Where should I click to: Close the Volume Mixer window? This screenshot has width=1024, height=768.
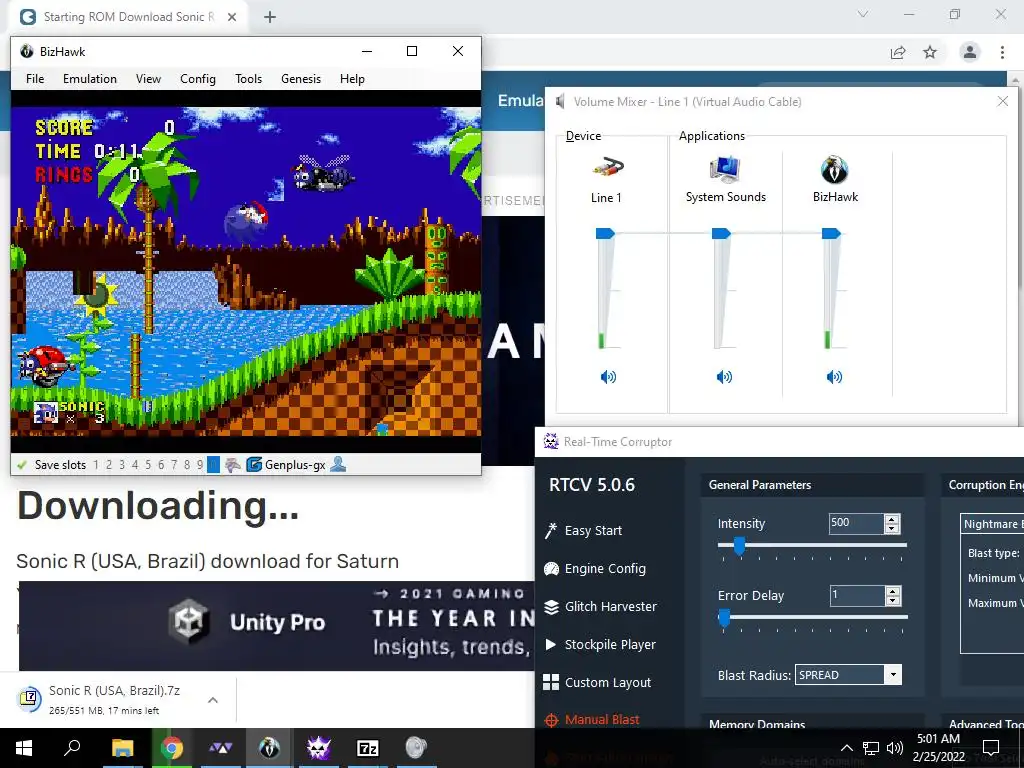(1002, 101)
